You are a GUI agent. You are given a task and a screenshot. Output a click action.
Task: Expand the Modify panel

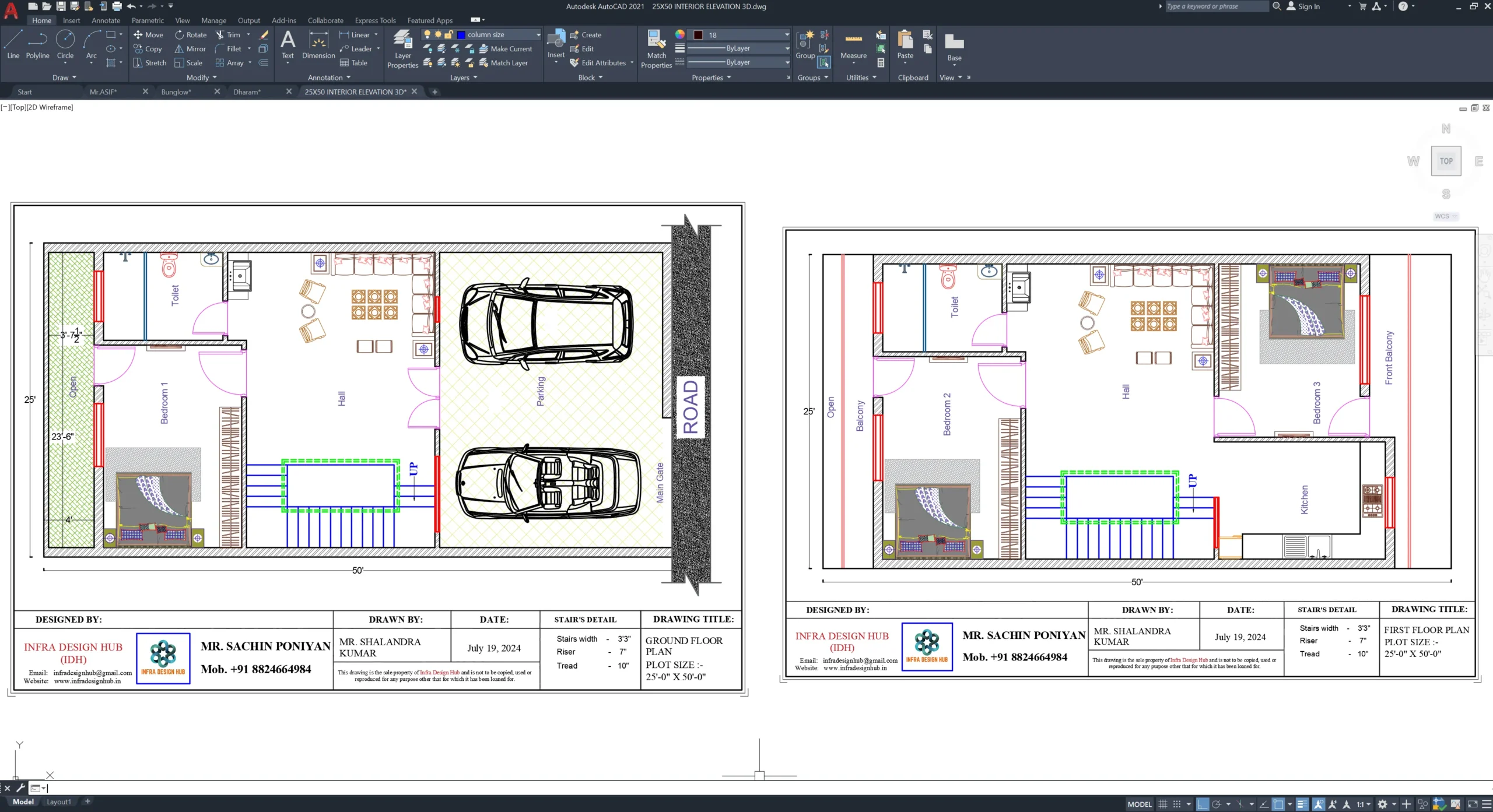201,78
